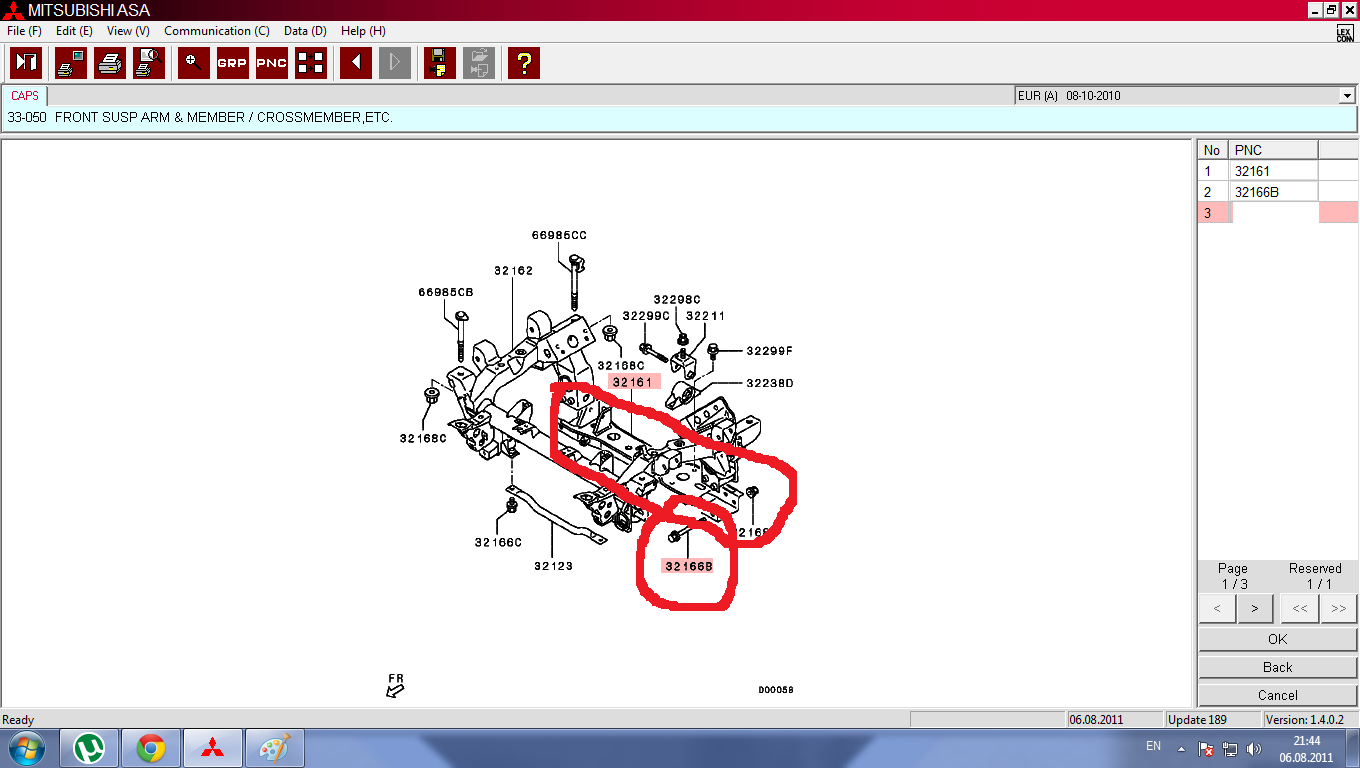Open the Help (H) menu
Viewport: 1360px width, 768px height.
point(363,31)
